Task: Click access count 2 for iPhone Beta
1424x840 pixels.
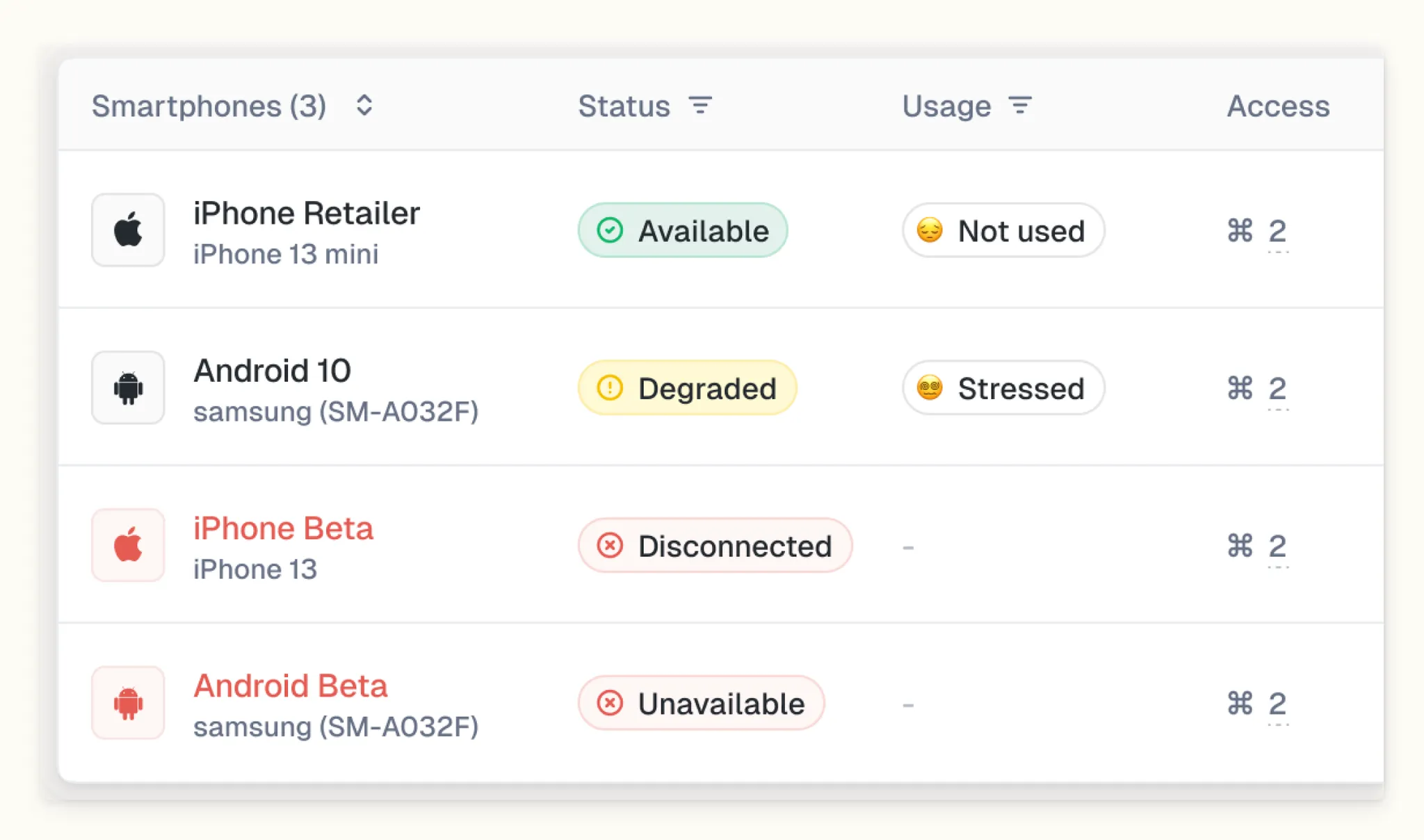Action: point(1278,547)
